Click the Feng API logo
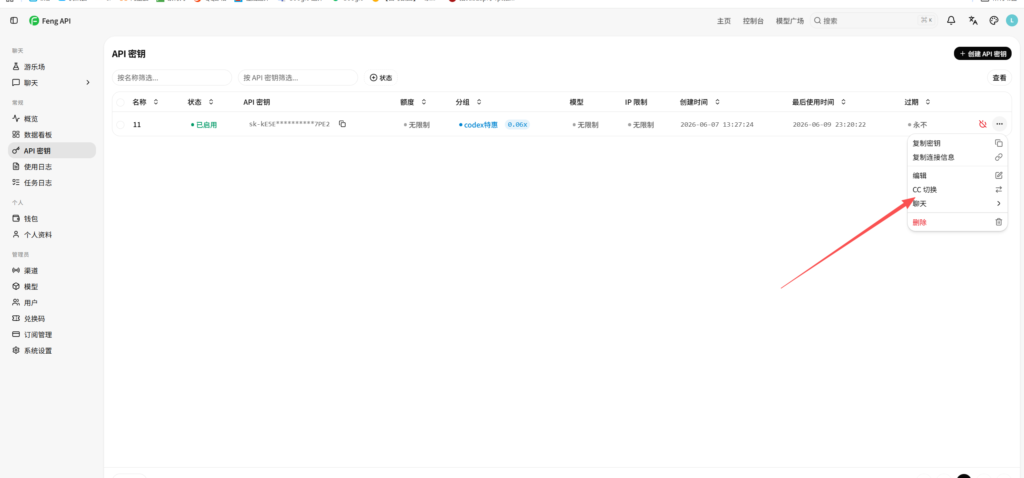 coord(50,21)
